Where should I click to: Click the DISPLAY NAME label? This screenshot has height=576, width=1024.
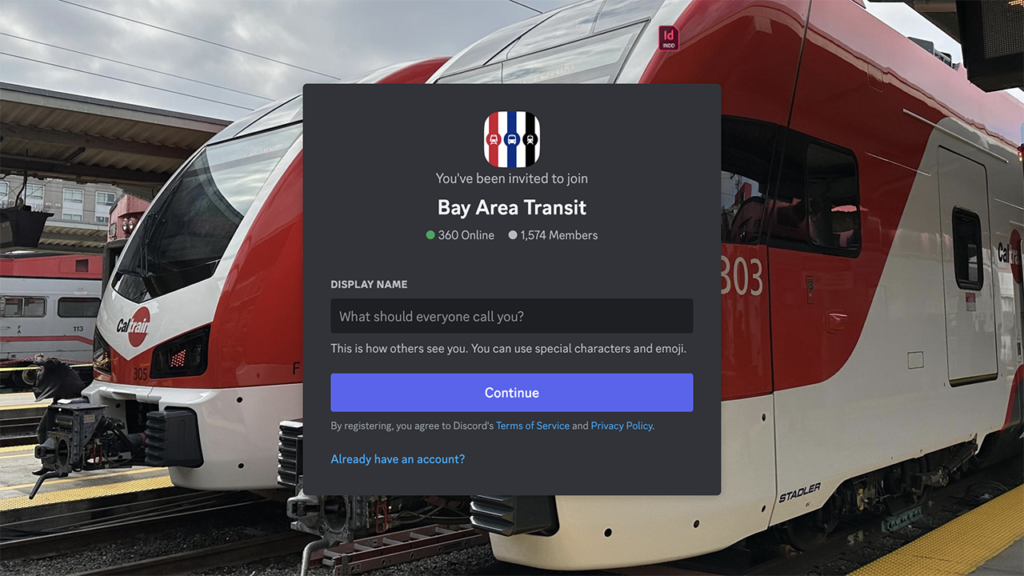(369, 284)
